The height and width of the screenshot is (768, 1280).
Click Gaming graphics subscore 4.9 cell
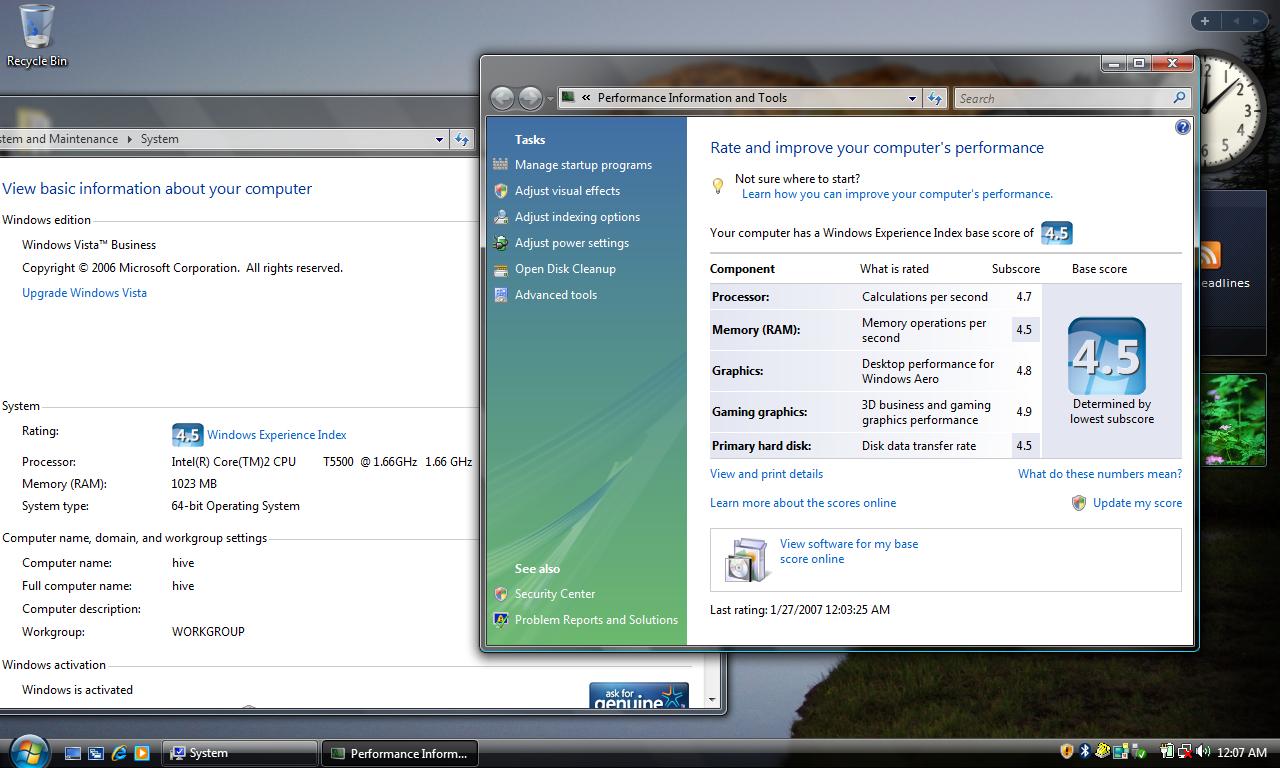click(1024, 412)
